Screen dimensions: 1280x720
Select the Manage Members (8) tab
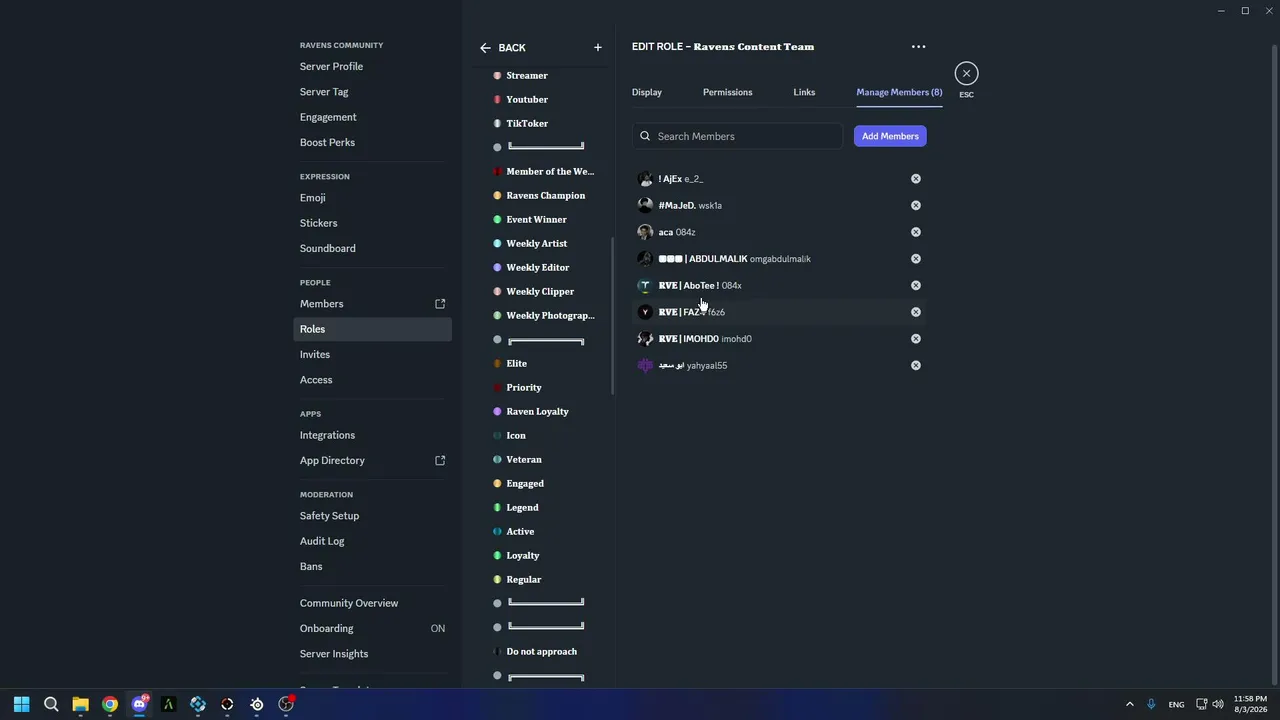click(899, 92)
